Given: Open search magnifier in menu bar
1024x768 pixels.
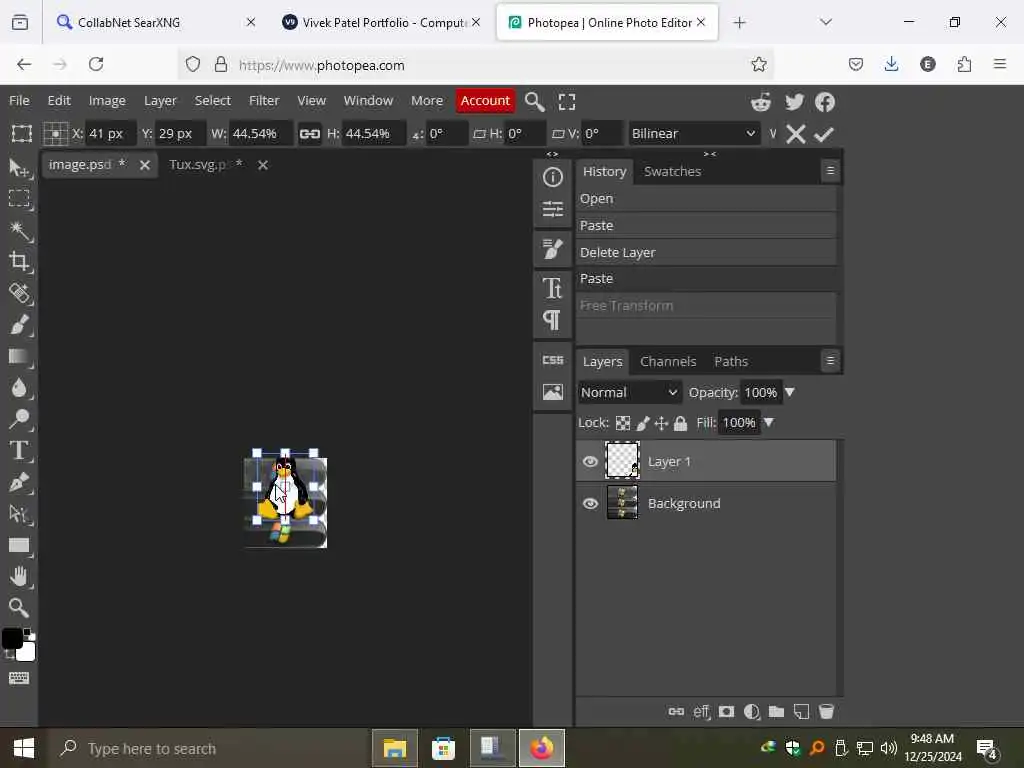Looking at the screenshot, I should 534,101.
